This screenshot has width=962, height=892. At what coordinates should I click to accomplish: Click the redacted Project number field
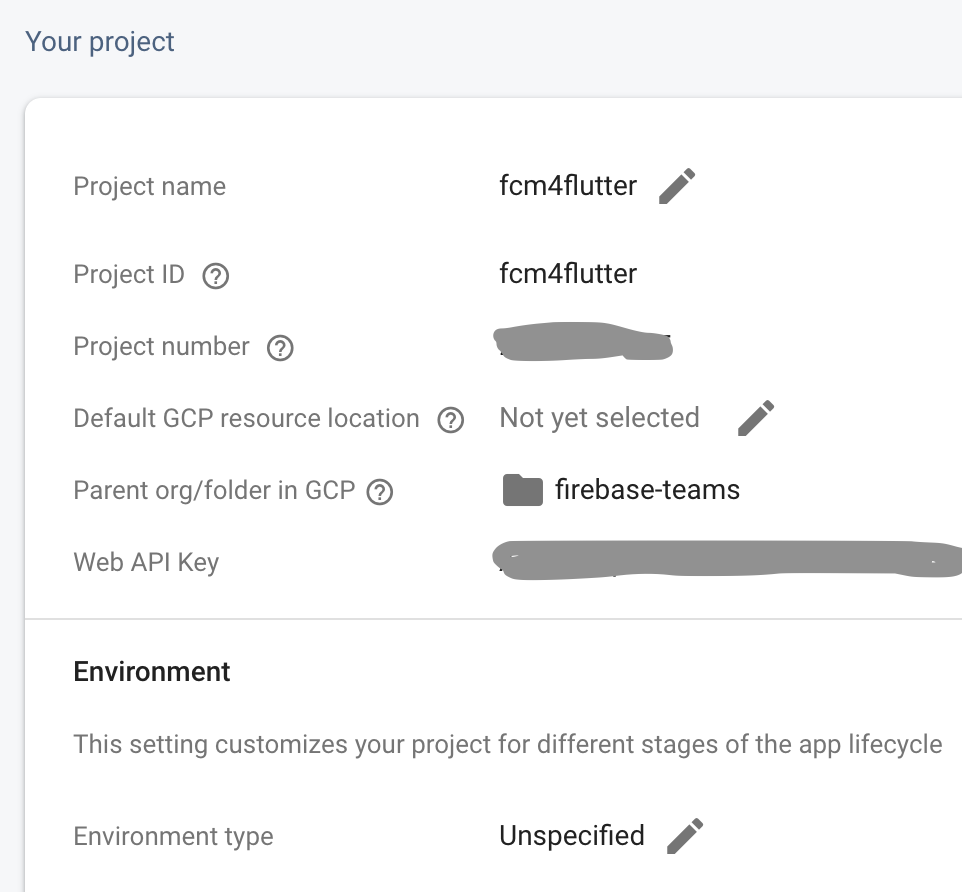click(x=585, y=344)
